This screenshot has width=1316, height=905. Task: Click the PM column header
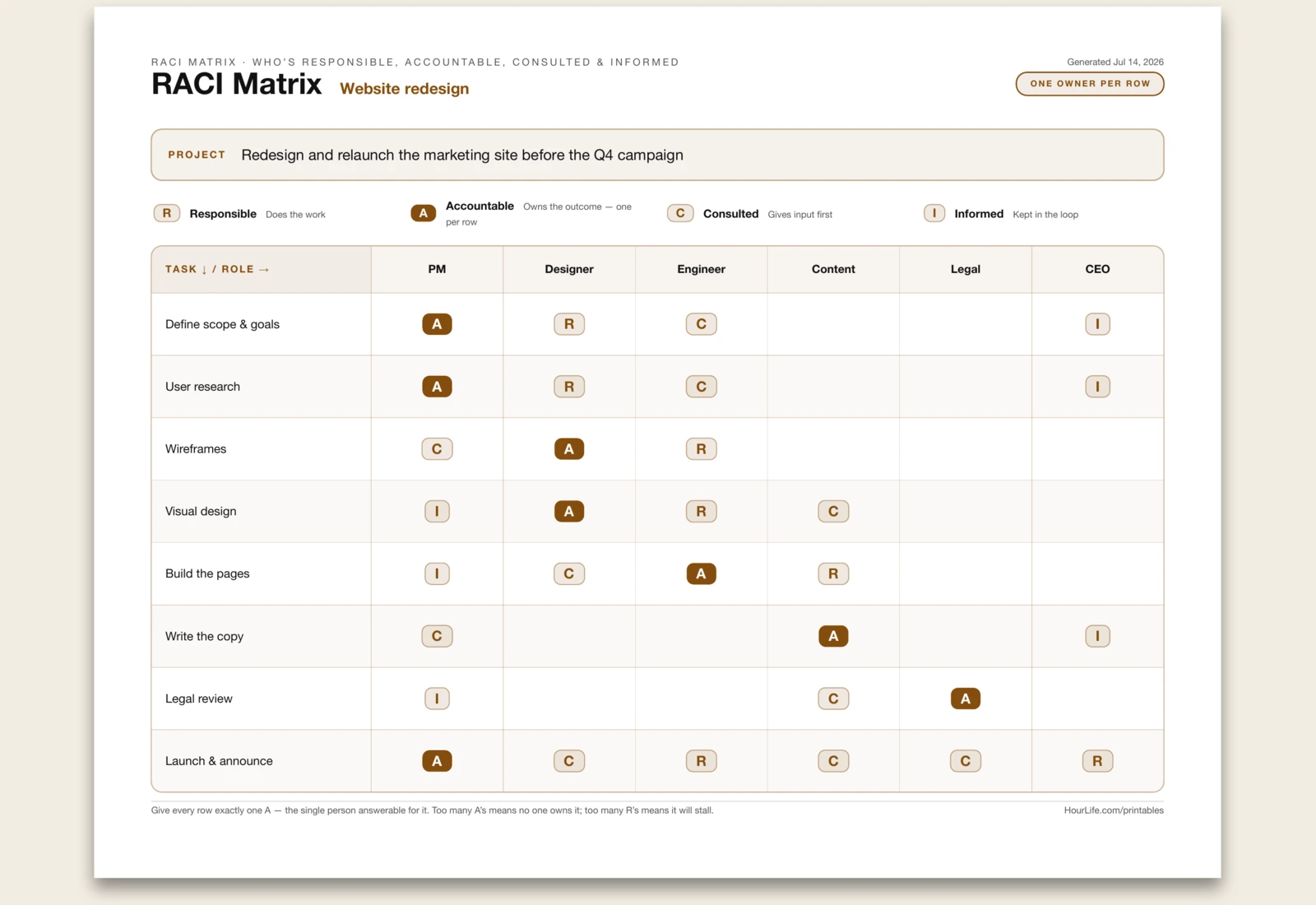click(437, 269)
